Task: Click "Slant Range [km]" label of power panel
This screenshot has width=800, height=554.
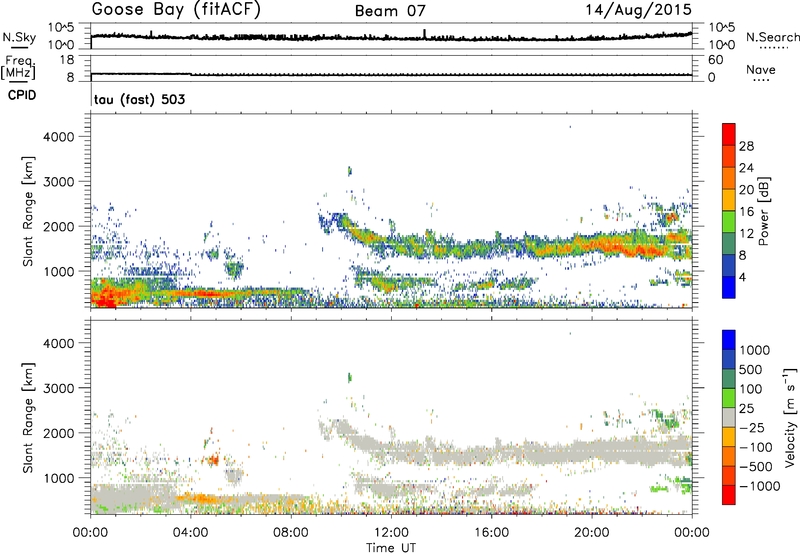Action: click(x=28, y=211)
